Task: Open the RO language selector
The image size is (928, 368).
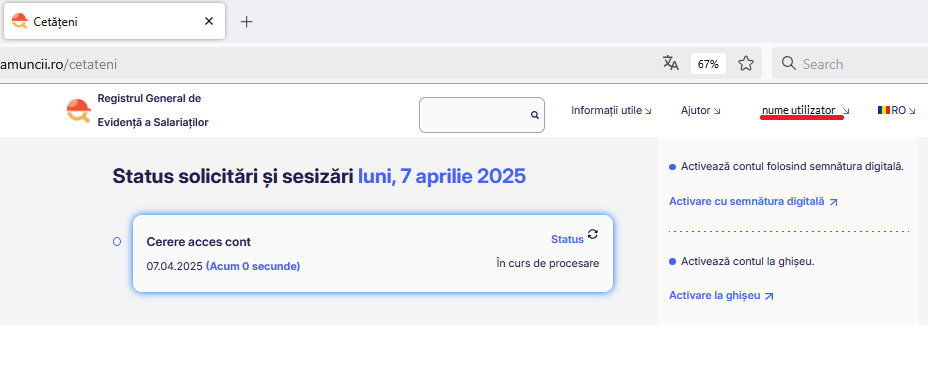Action: [x=896, y=110]
